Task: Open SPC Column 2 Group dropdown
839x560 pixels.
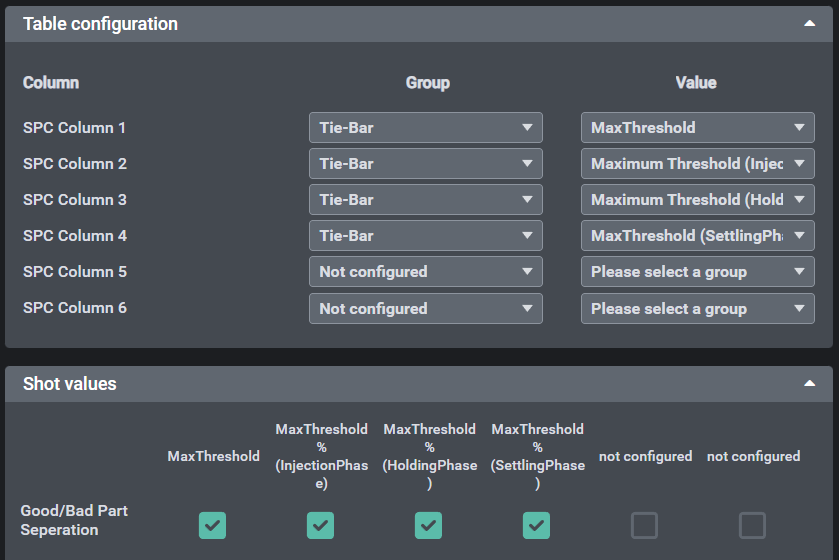Action: point(425,164)
